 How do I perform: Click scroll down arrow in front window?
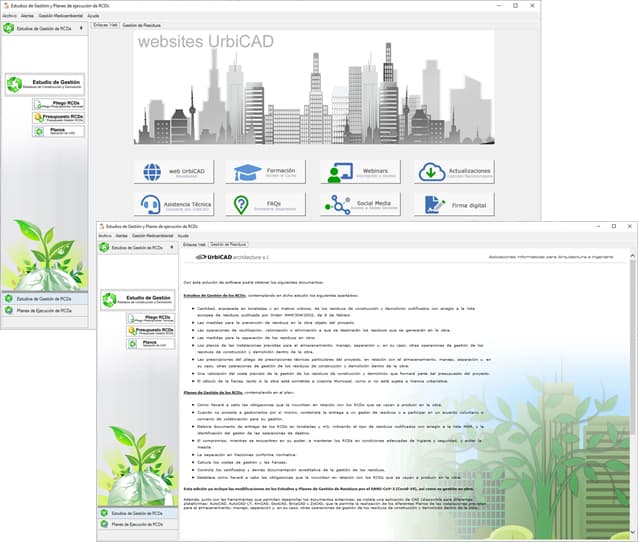633,532
